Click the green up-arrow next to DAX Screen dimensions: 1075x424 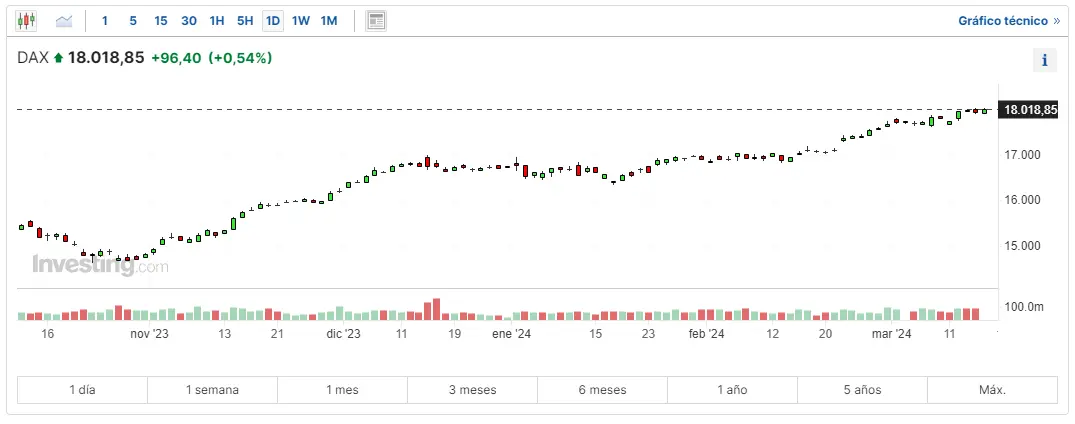(x=59, y=59)
